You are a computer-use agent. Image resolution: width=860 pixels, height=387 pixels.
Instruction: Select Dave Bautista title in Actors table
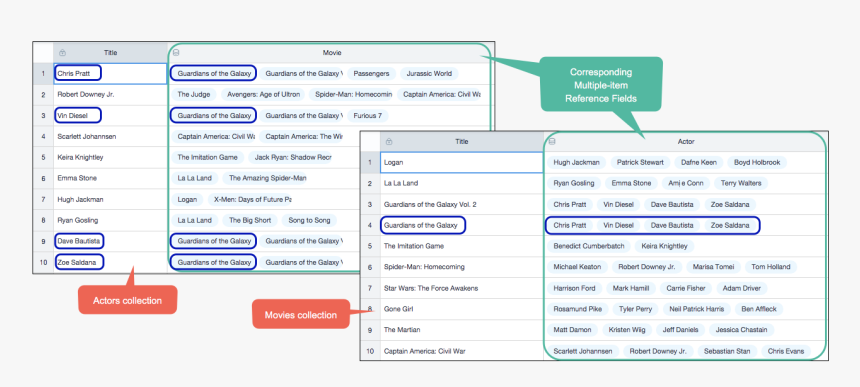[x=79, y=241]
